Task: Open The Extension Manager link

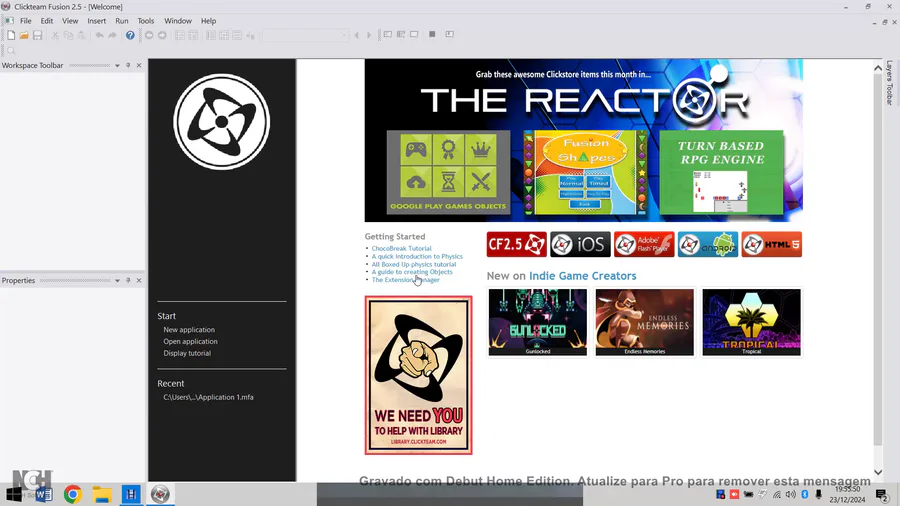Action: (x=405, y=280)
